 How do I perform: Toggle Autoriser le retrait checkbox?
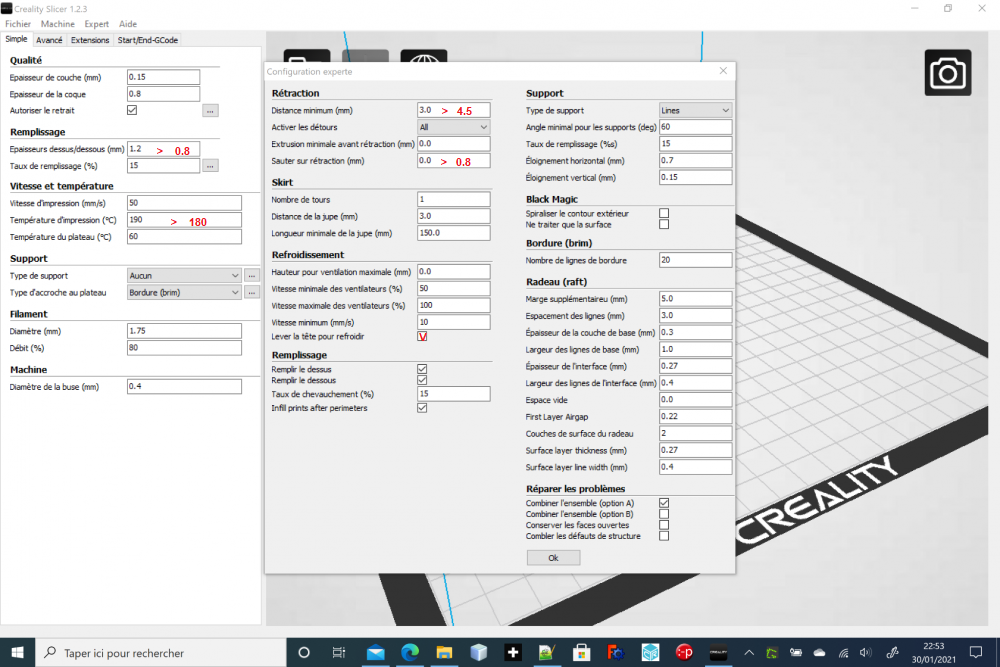132,110
